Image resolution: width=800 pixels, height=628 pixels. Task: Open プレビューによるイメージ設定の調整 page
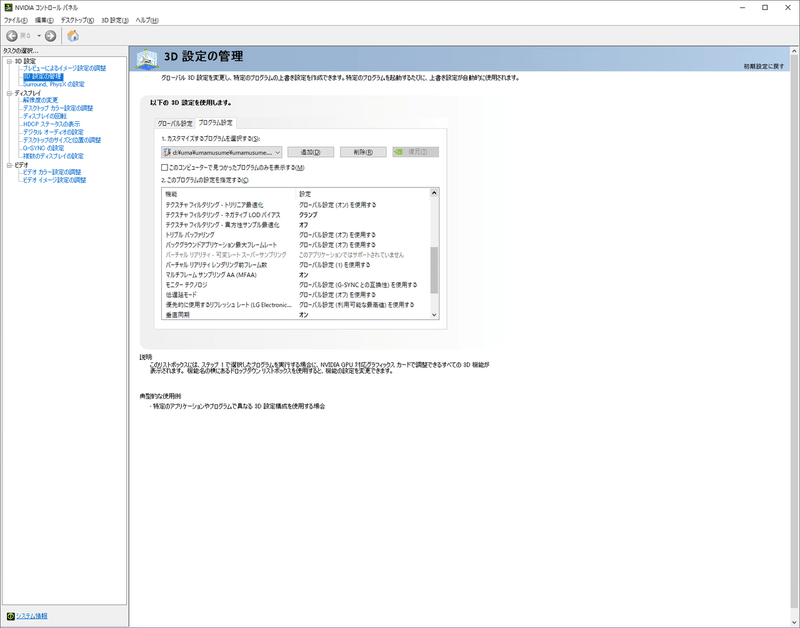64,68
